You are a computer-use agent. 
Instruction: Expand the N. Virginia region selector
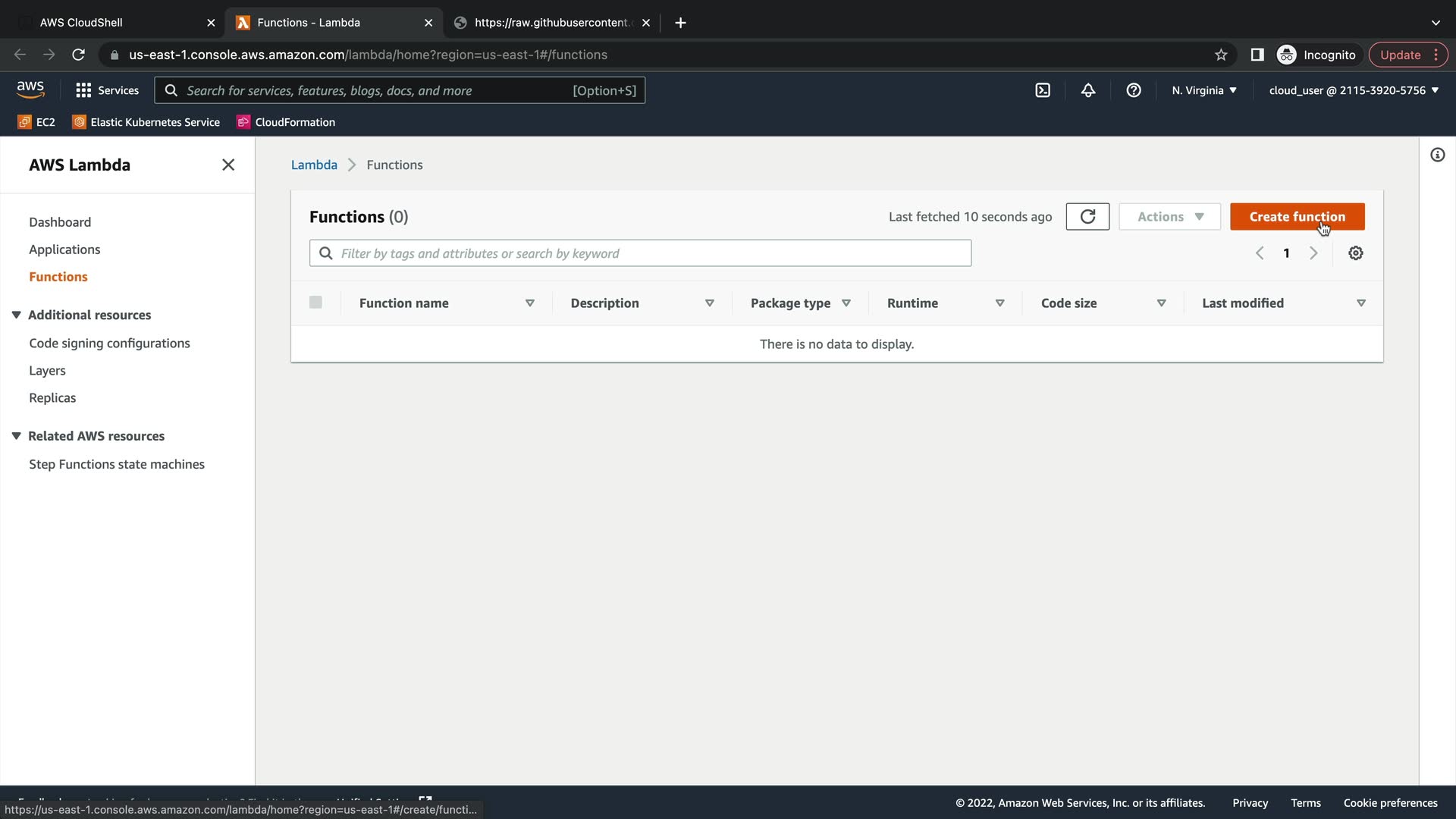point(1204,90)
